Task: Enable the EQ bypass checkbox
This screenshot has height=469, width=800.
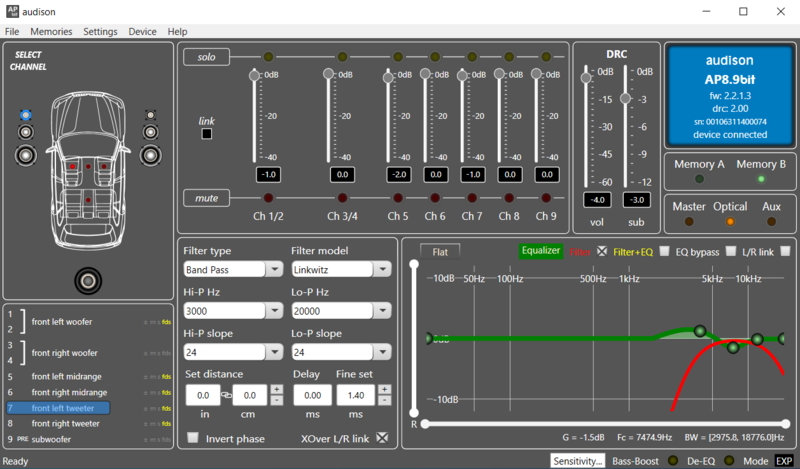Action: (x=731, y=251)
